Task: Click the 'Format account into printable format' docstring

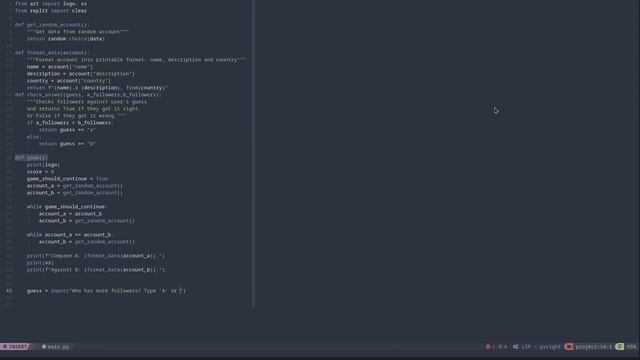Action: click(136, 60)
